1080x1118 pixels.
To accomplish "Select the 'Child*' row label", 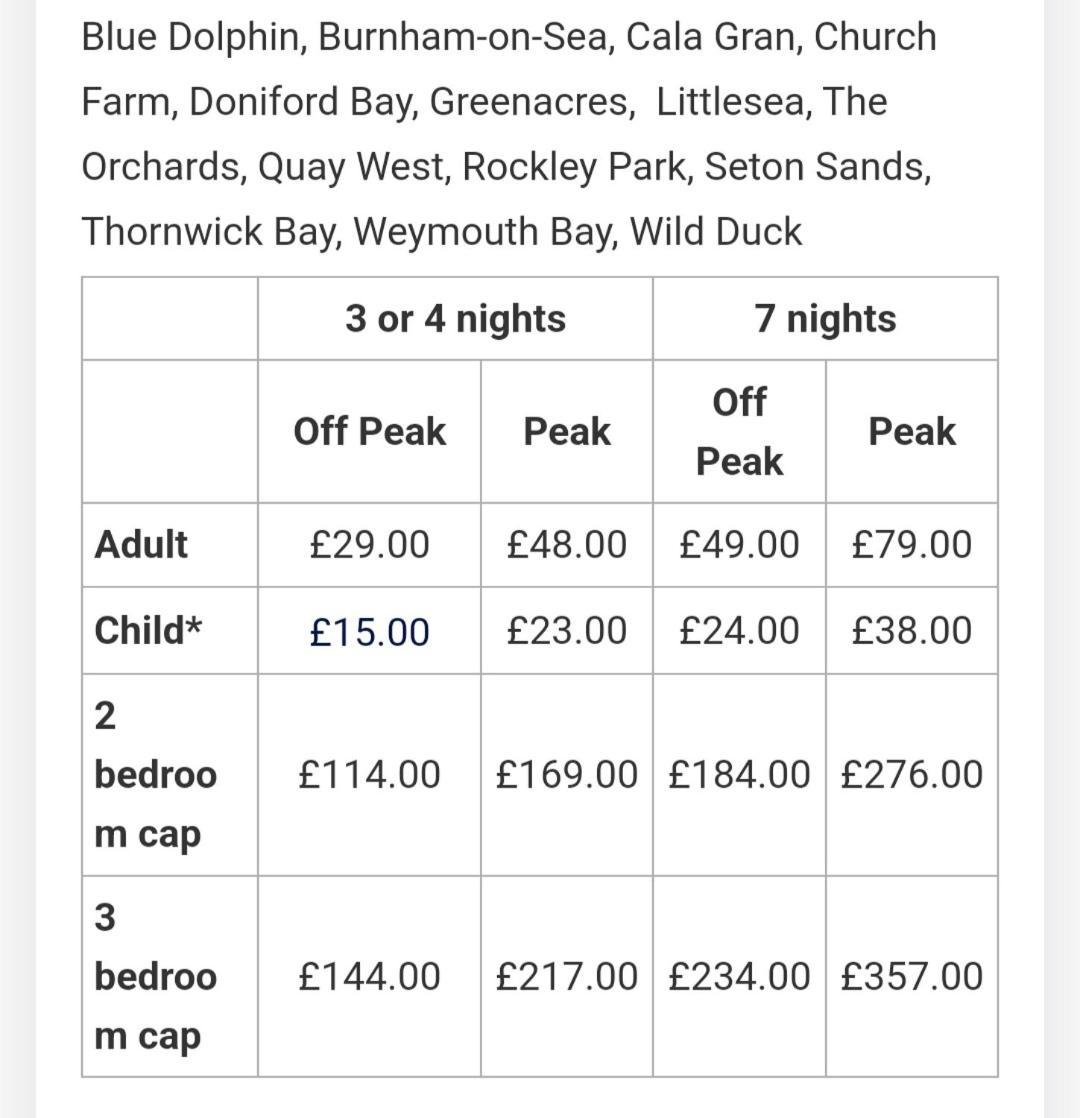I will [148, 630].
